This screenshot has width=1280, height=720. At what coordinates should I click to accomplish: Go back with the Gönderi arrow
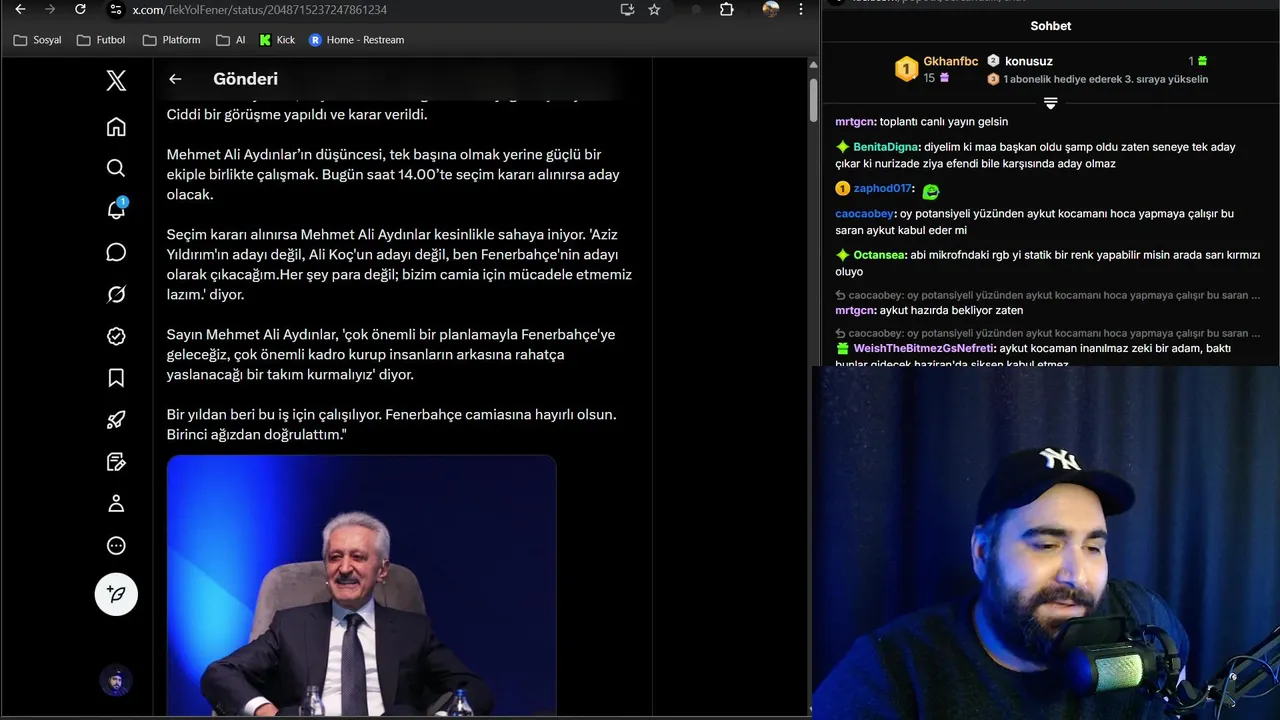(175, 79)
